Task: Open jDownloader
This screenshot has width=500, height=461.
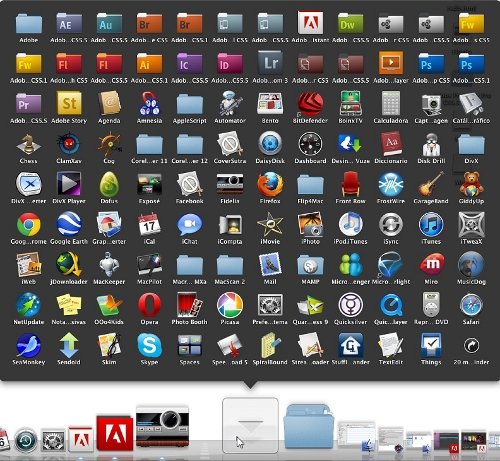Action: point(69,265)
